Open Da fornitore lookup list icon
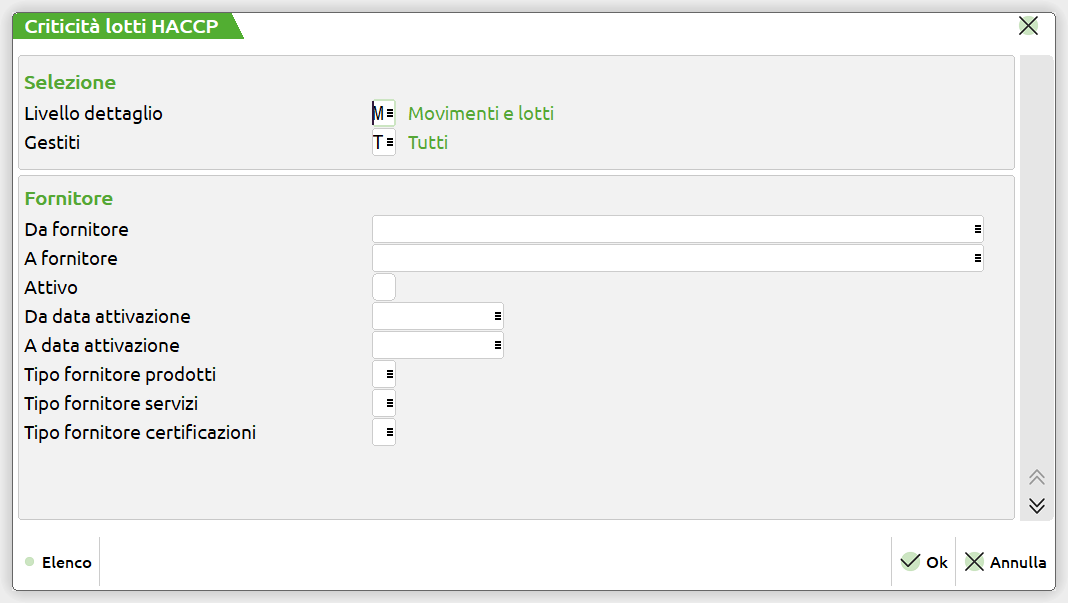The height and width of the screenshot is (603, 1068). [x=977, y=230]
